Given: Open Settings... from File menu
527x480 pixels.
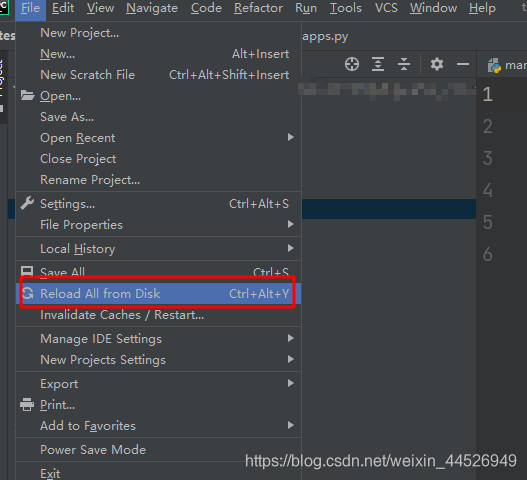Looking at the screenshot, I should (158, 204).
